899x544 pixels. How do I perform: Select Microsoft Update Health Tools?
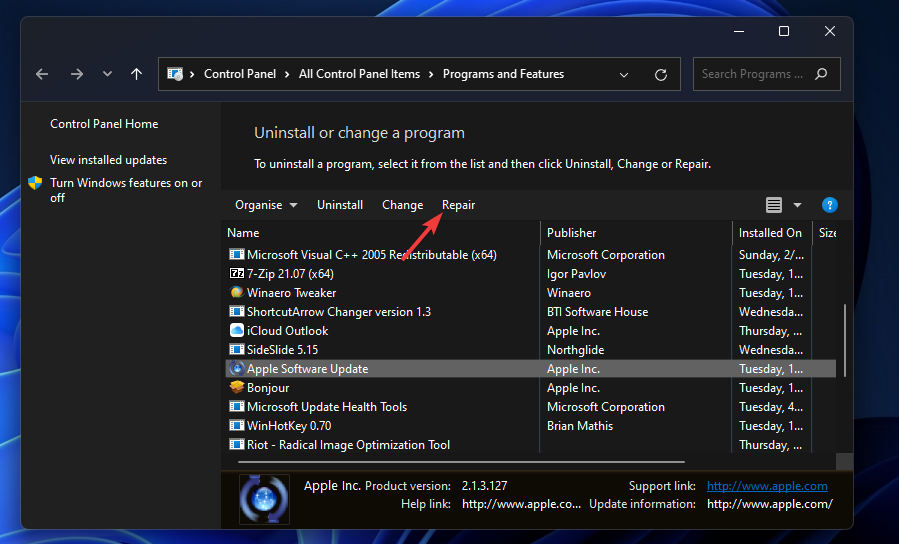coord(327,407)
